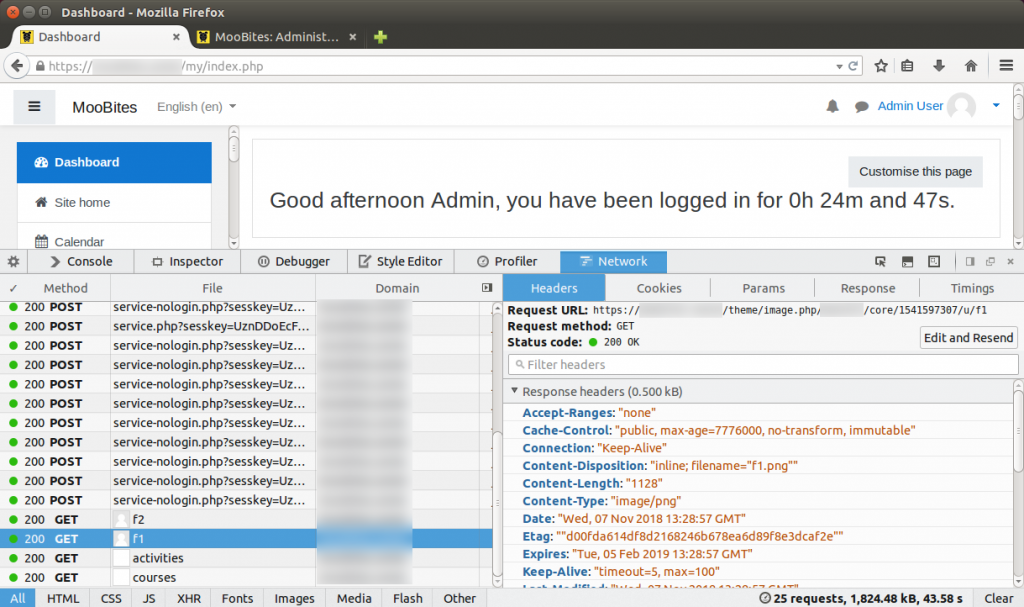This screenshot has width=1024, height=607.
Task: Expand the user menu caret
Action: click(996, 105)
